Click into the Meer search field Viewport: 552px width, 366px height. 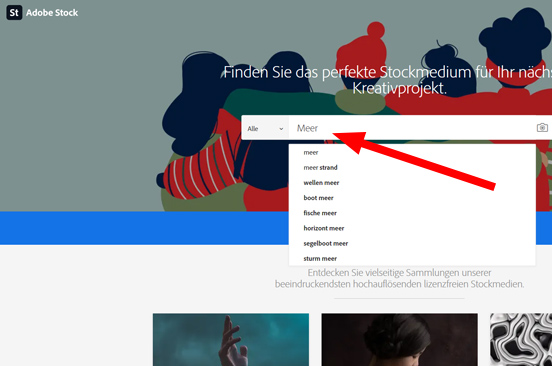pos(412,128)
